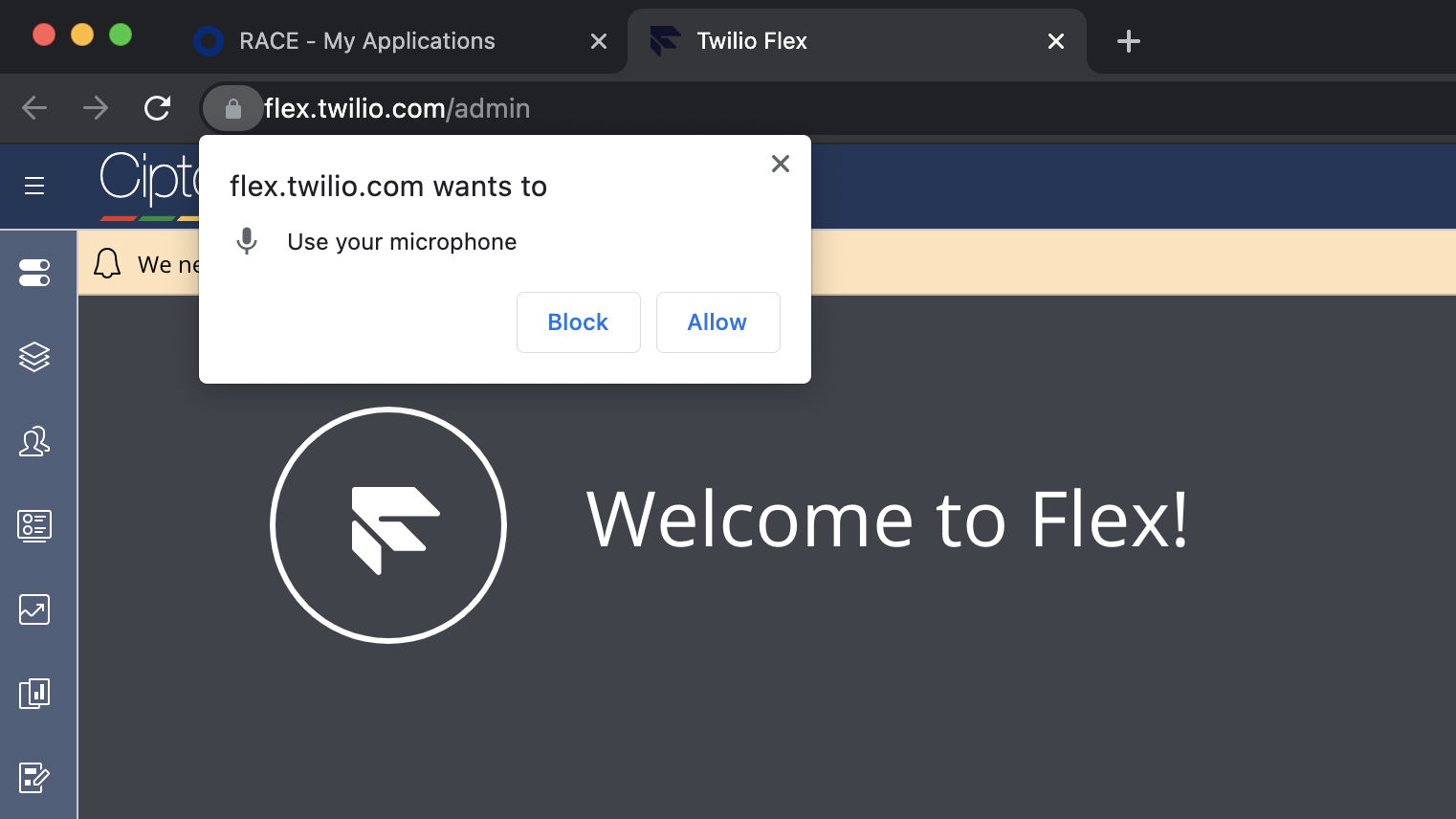Close the RACE - My Applications tab
Image resolution: width=1456 pixels, height=819 pixels.
click(599, 41)
